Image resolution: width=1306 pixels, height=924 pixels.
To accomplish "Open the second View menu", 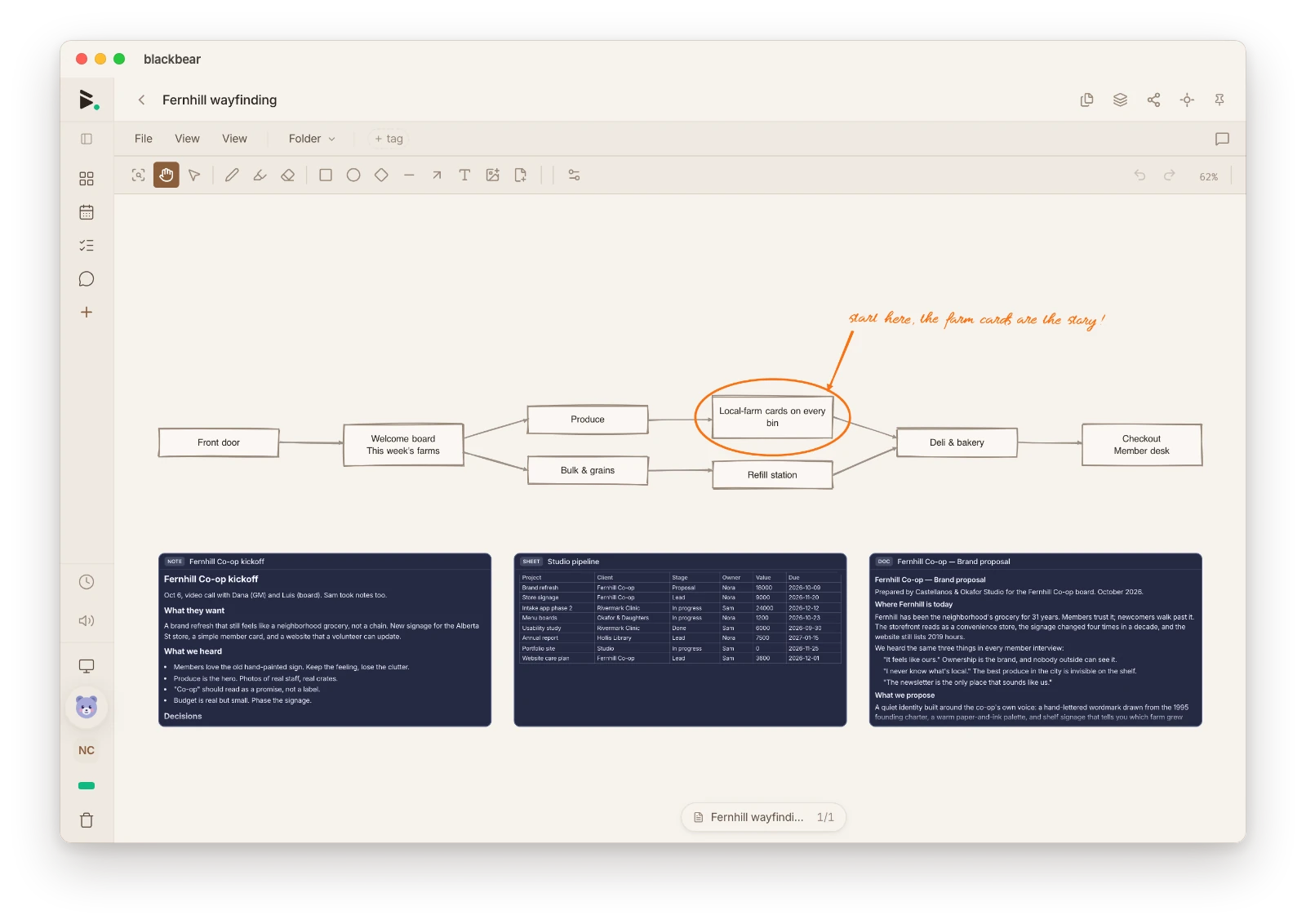I will pyautogui.click(x=234, y=139).
